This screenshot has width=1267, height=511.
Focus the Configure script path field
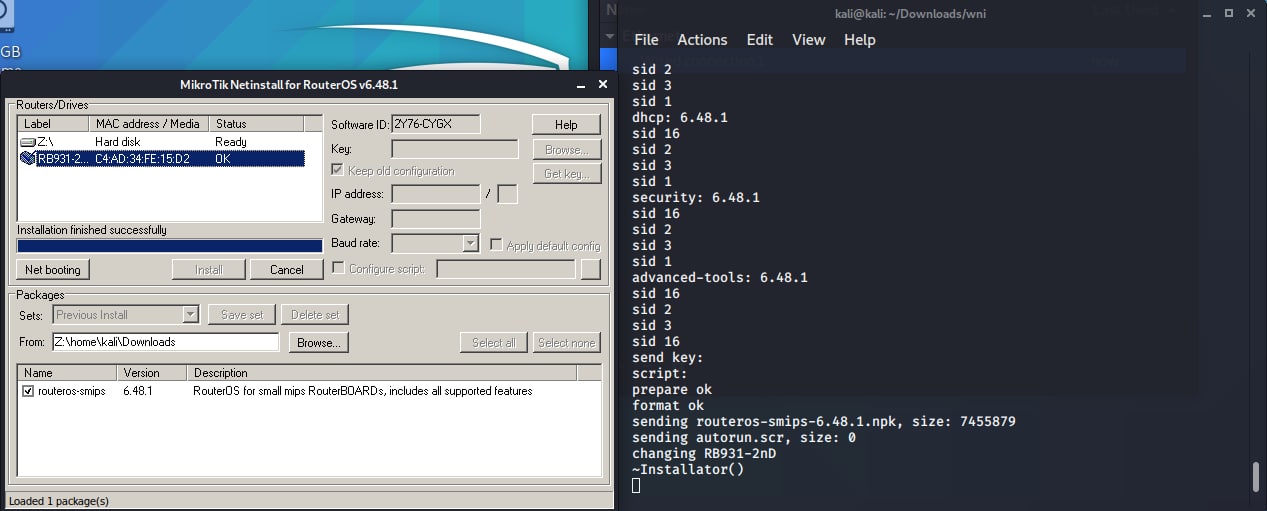pos(506,268)
